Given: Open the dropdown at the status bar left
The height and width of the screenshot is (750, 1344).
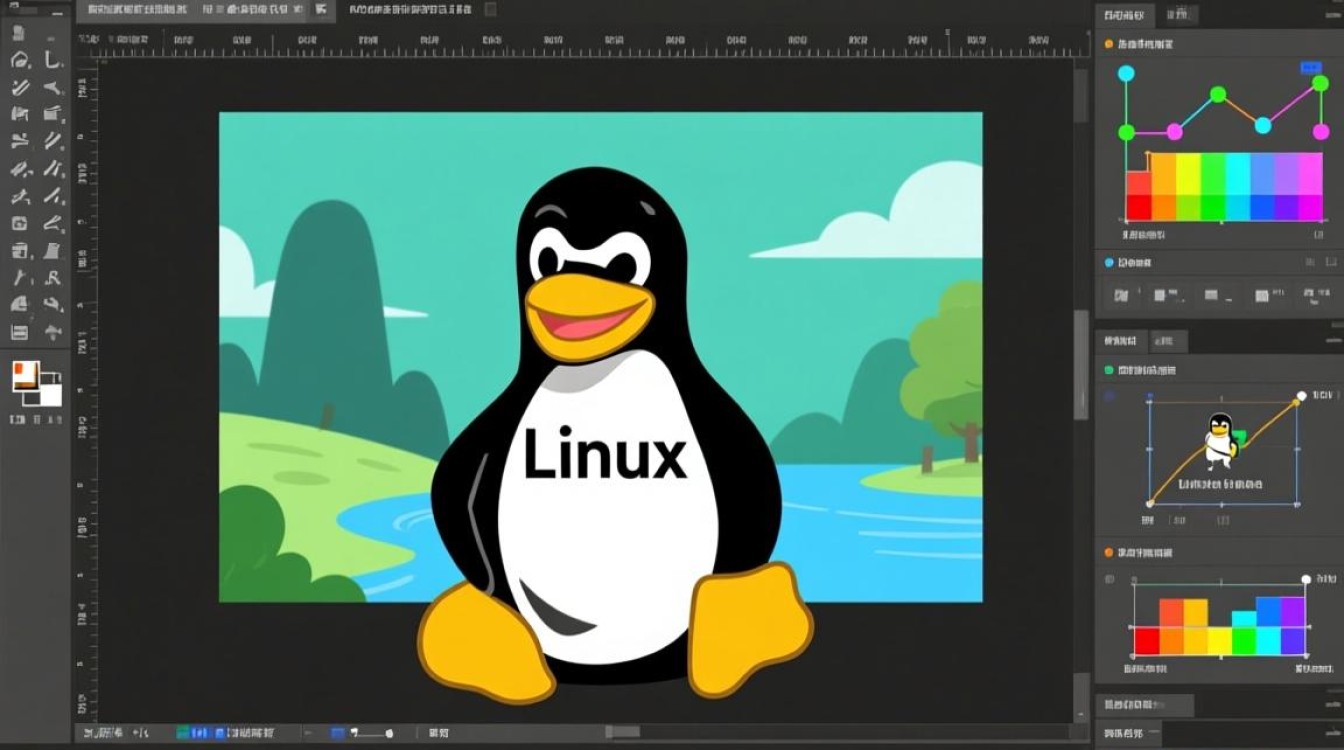Looking at the screenshot, I should 104,732.
